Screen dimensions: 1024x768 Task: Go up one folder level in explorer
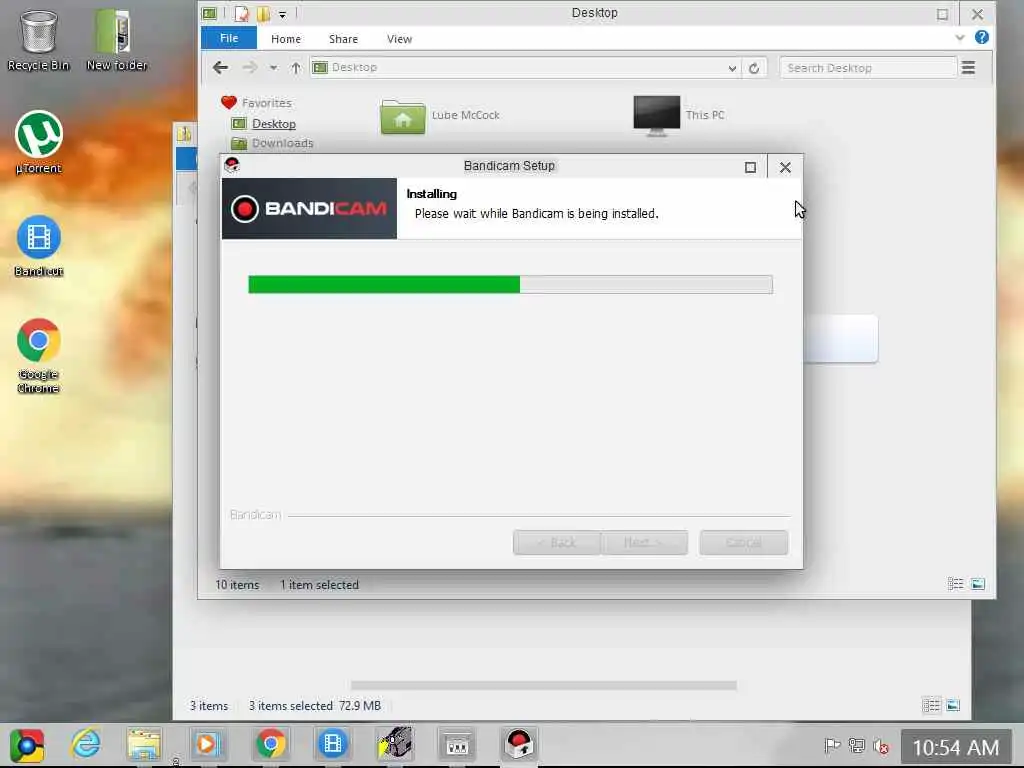[296, 68]
